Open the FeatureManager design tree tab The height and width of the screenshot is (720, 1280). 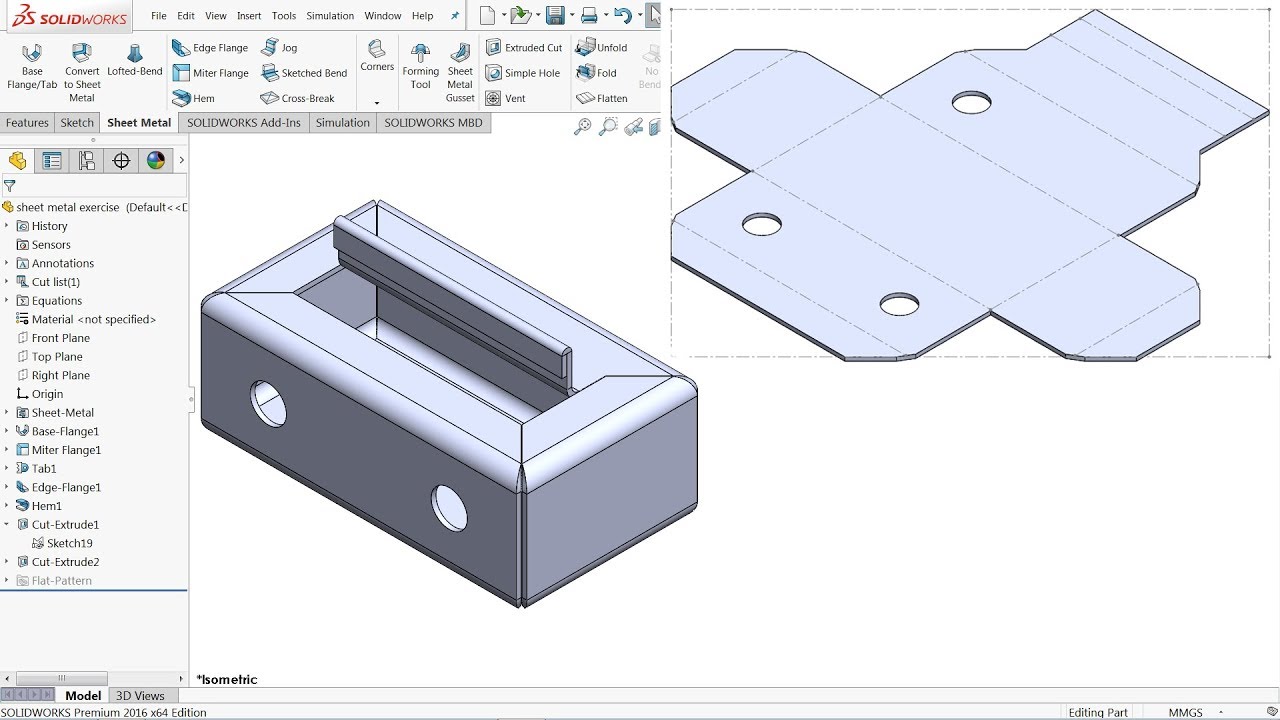(x=18, y=161)
